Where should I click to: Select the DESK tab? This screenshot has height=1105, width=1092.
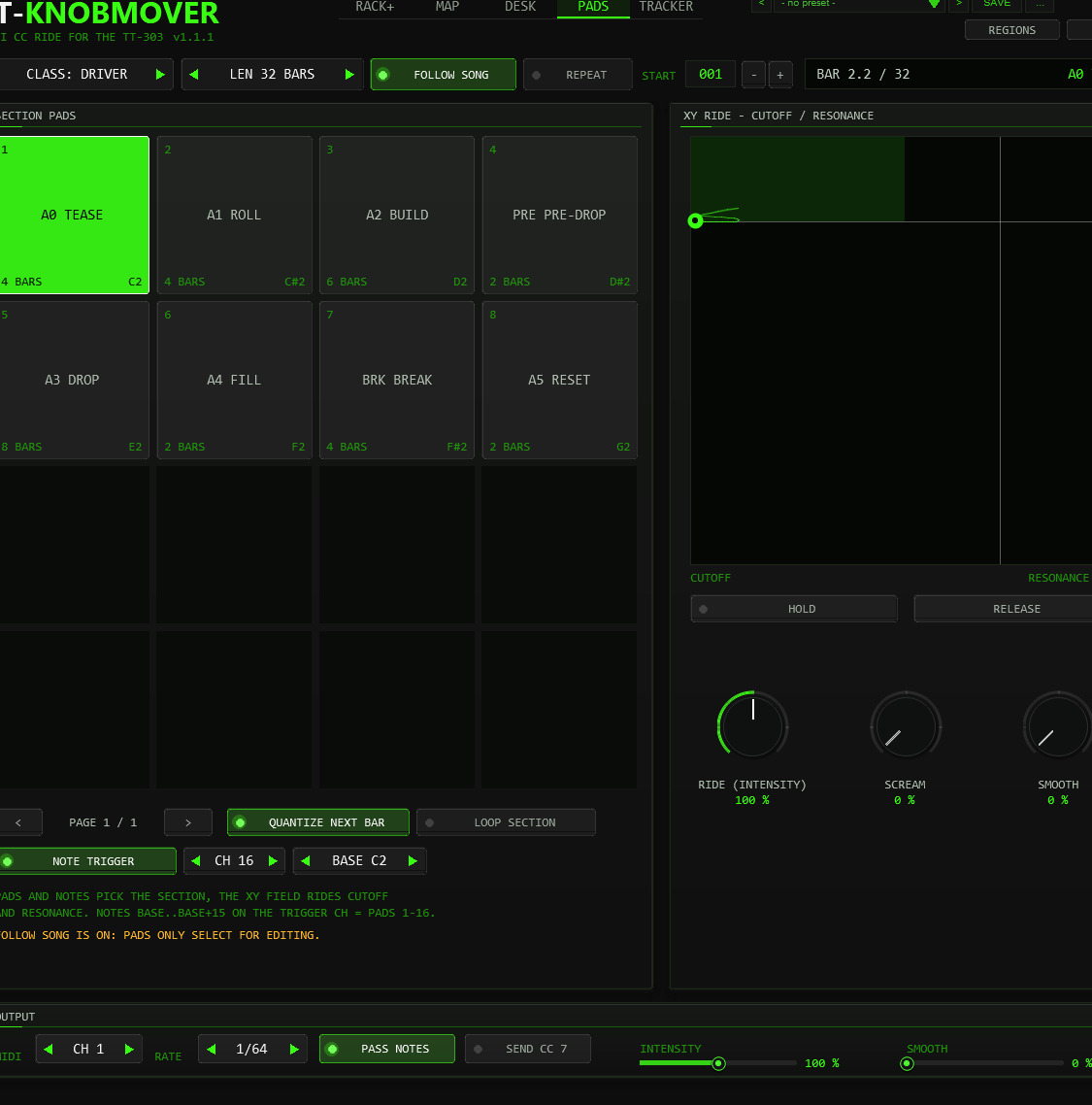pos(520,7)
